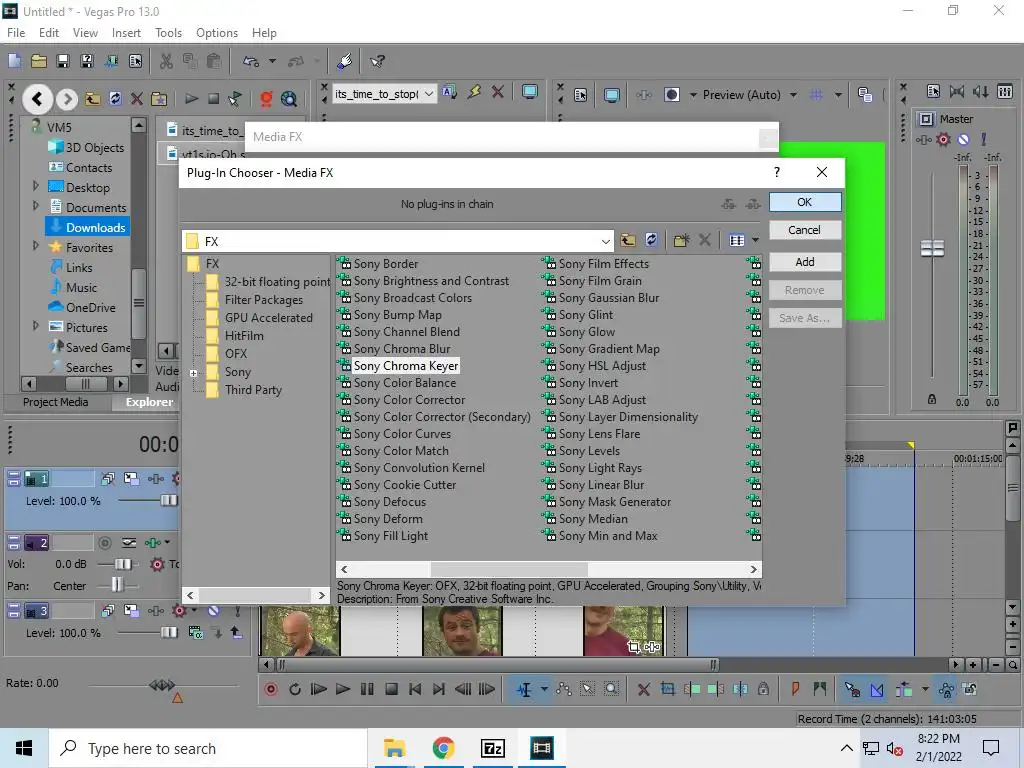Click the Pause button in transport bar
The image size is (1024, 768).
pyautogui.click(x=367, y=689)
